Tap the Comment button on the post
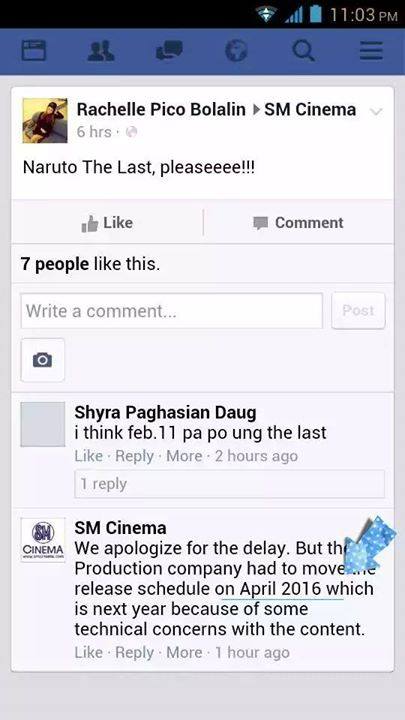Viewport: 405px width, 720px height. click(298, 223)
